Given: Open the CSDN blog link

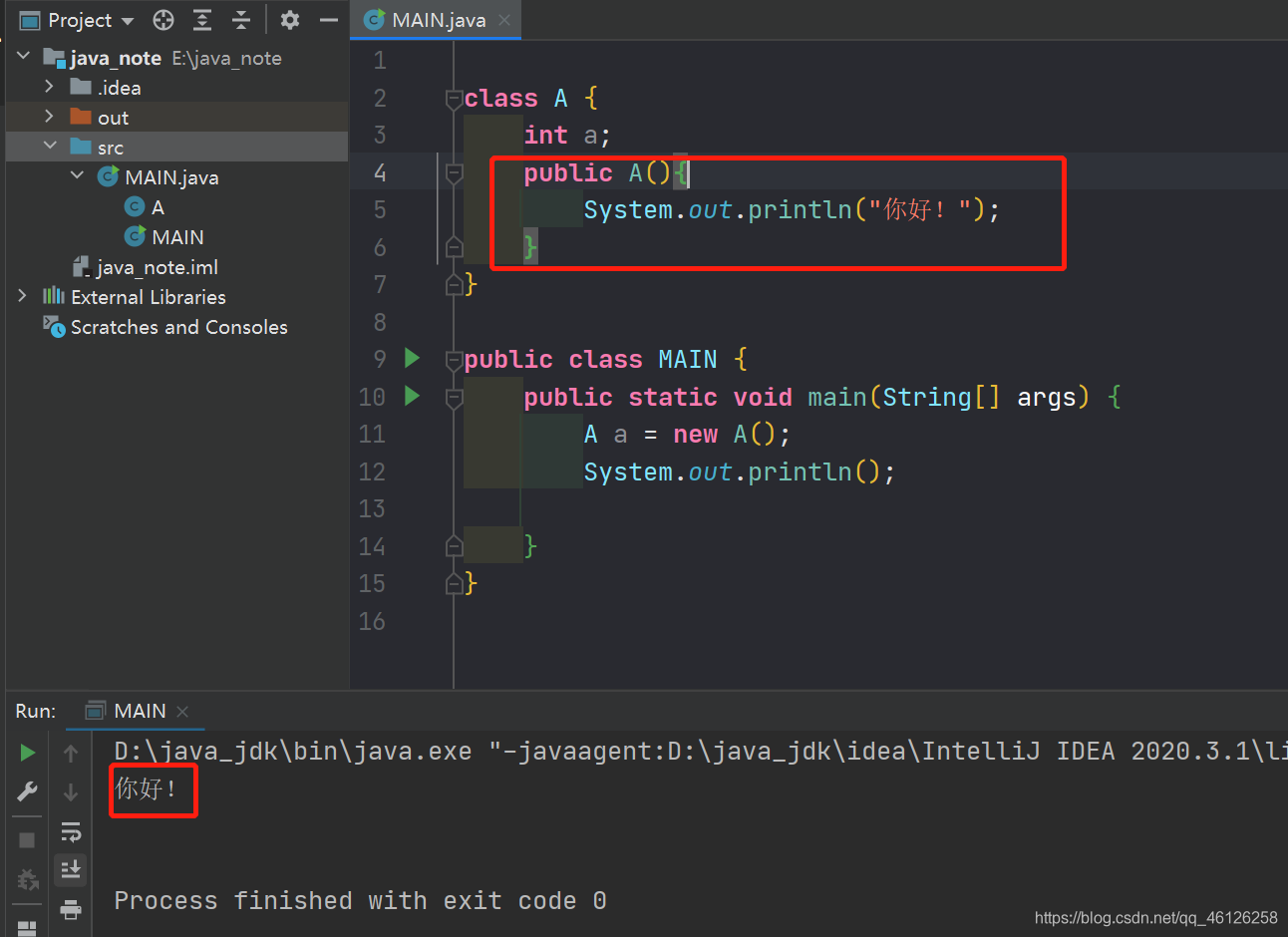Looking at the screenshot, I should pyautogui.click(x=1155, y=917).
